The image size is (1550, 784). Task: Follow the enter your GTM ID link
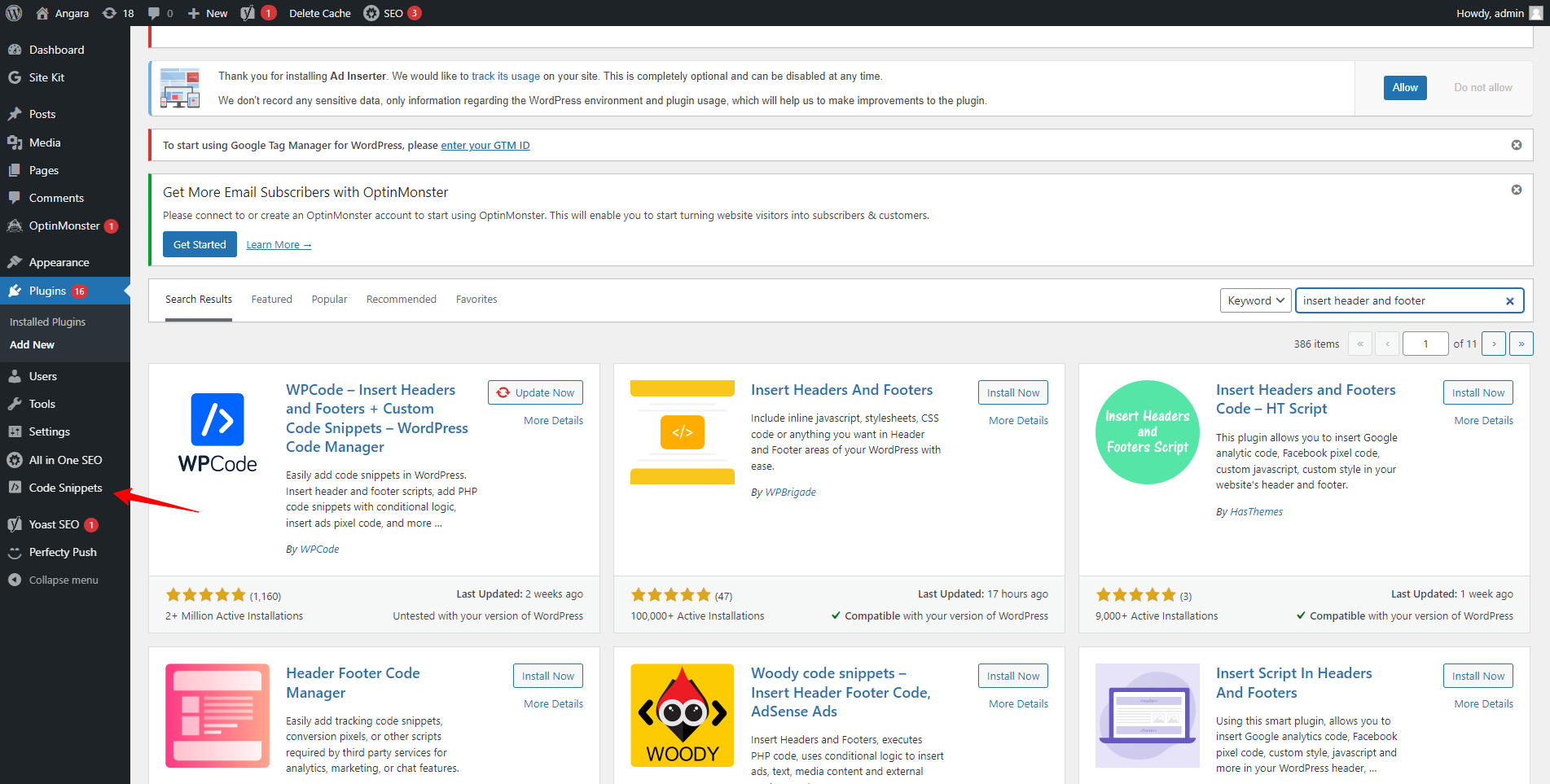pos(485,146)
